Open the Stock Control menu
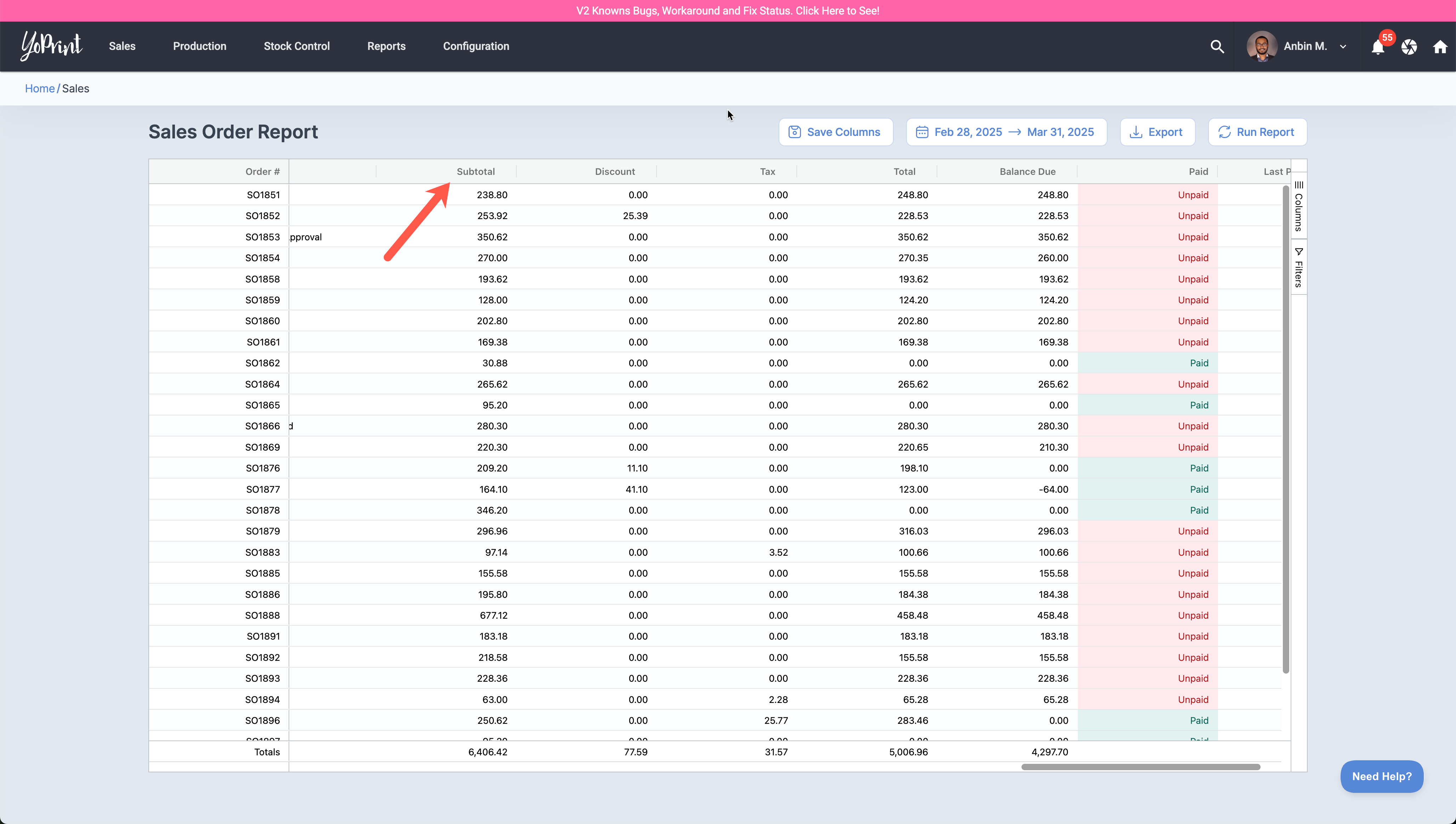 tap(296, 46)
